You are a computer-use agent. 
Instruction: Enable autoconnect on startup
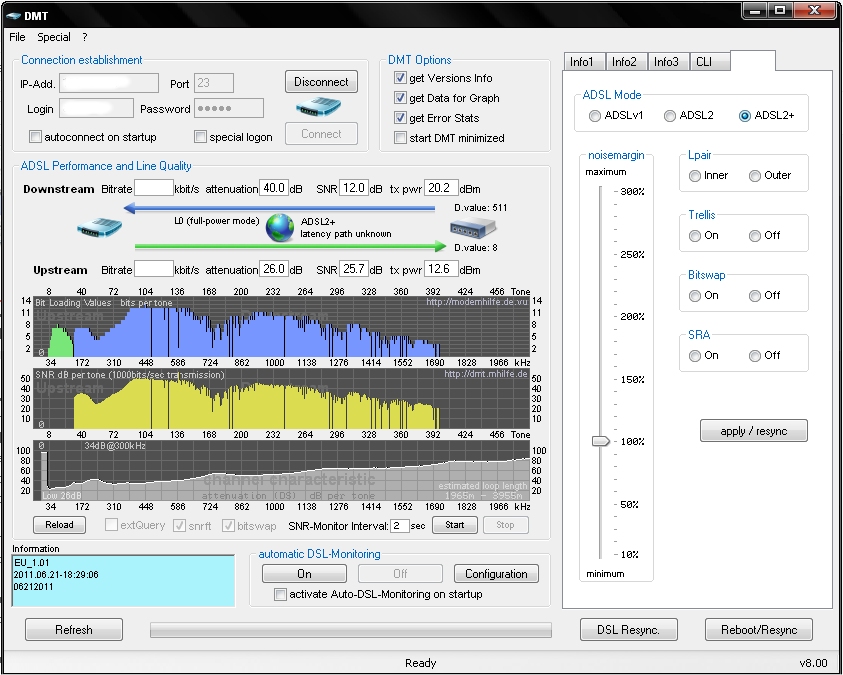[35, 137]
